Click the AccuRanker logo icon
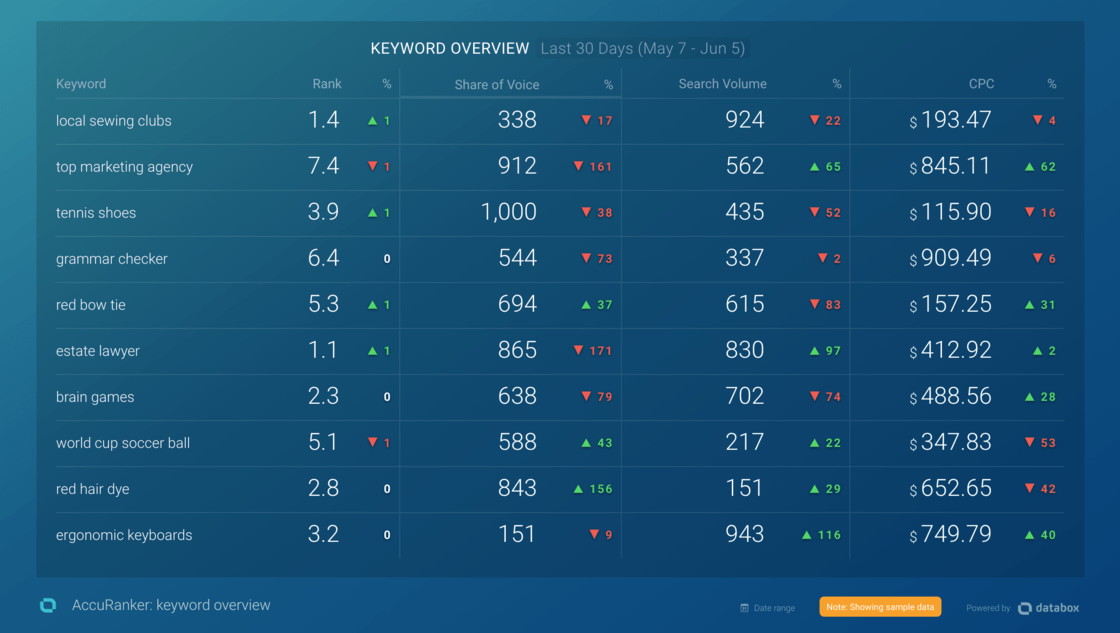Screen dimensions: 1120x633 coord(47,605)
